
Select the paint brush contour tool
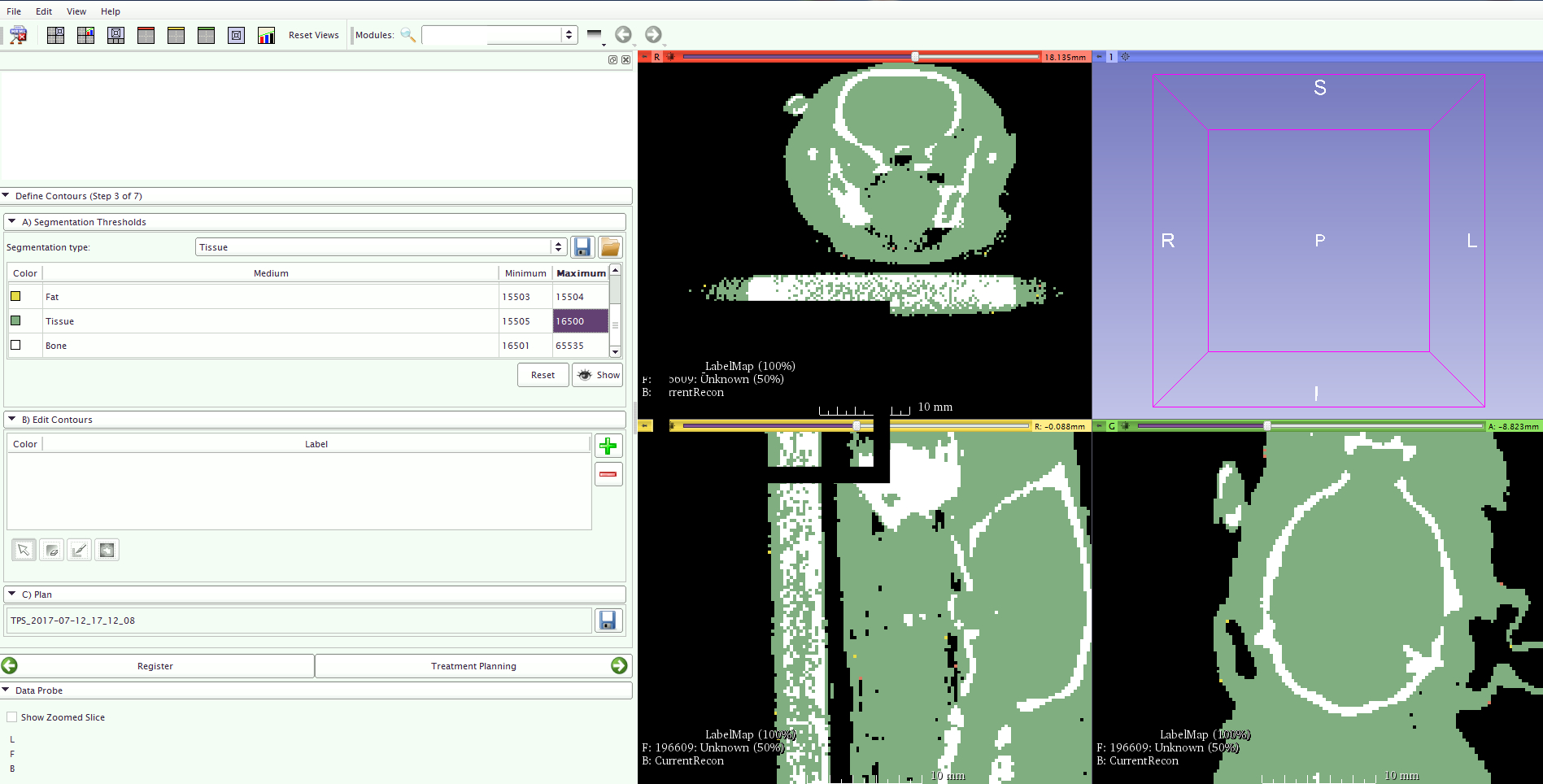(x=79, y=551)
